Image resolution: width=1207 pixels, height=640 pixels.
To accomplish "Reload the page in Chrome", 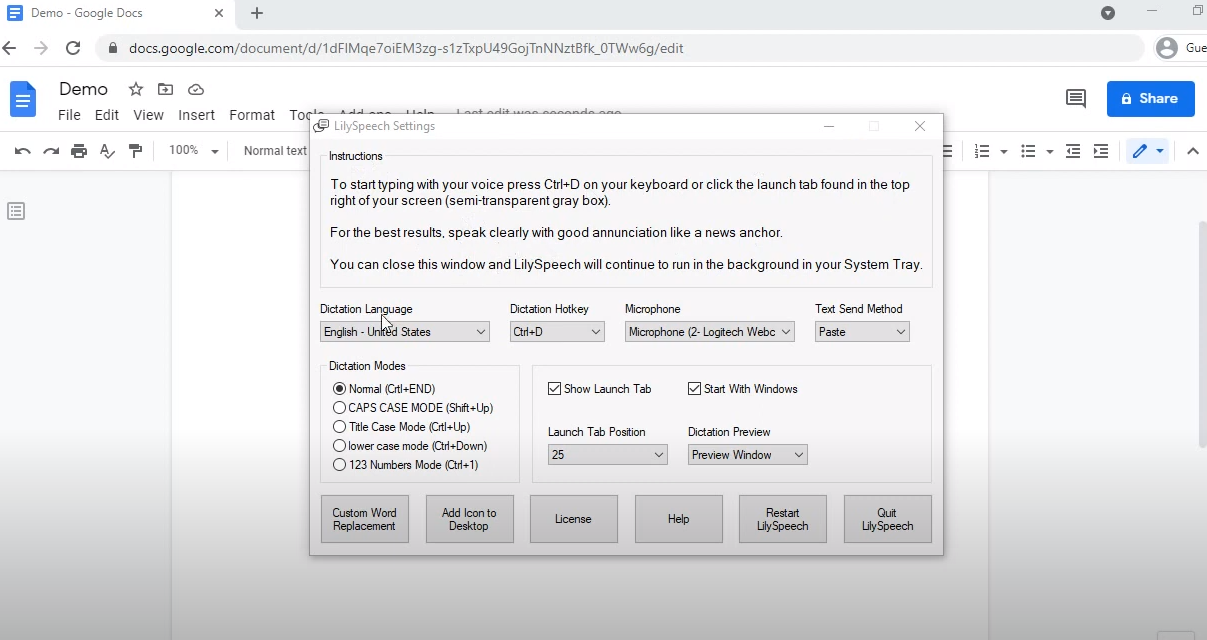I will tap(73, 48).
